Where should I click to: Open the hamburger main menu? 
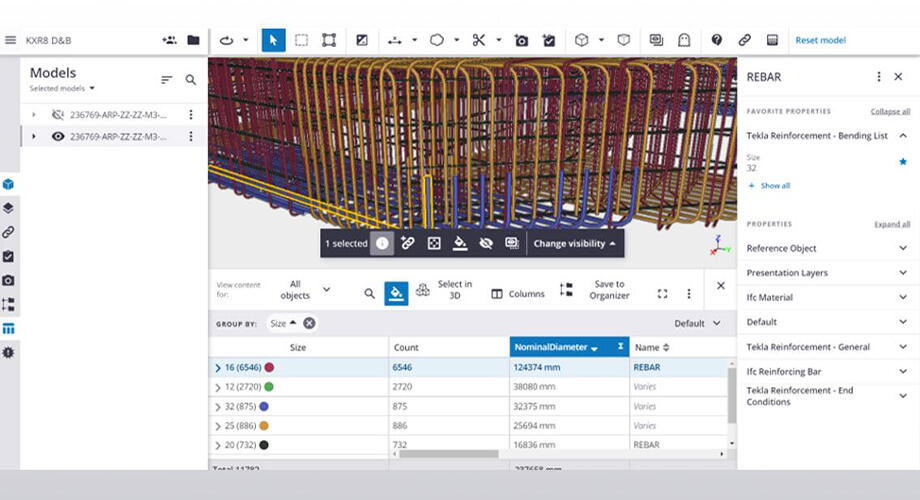10,40
